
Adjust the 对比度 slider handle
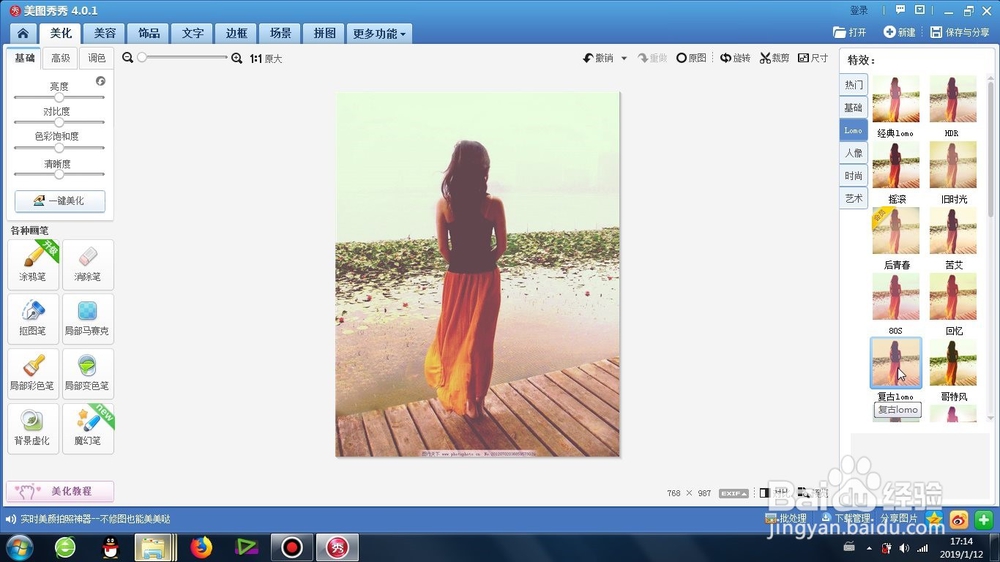click(x=59, y=122)
